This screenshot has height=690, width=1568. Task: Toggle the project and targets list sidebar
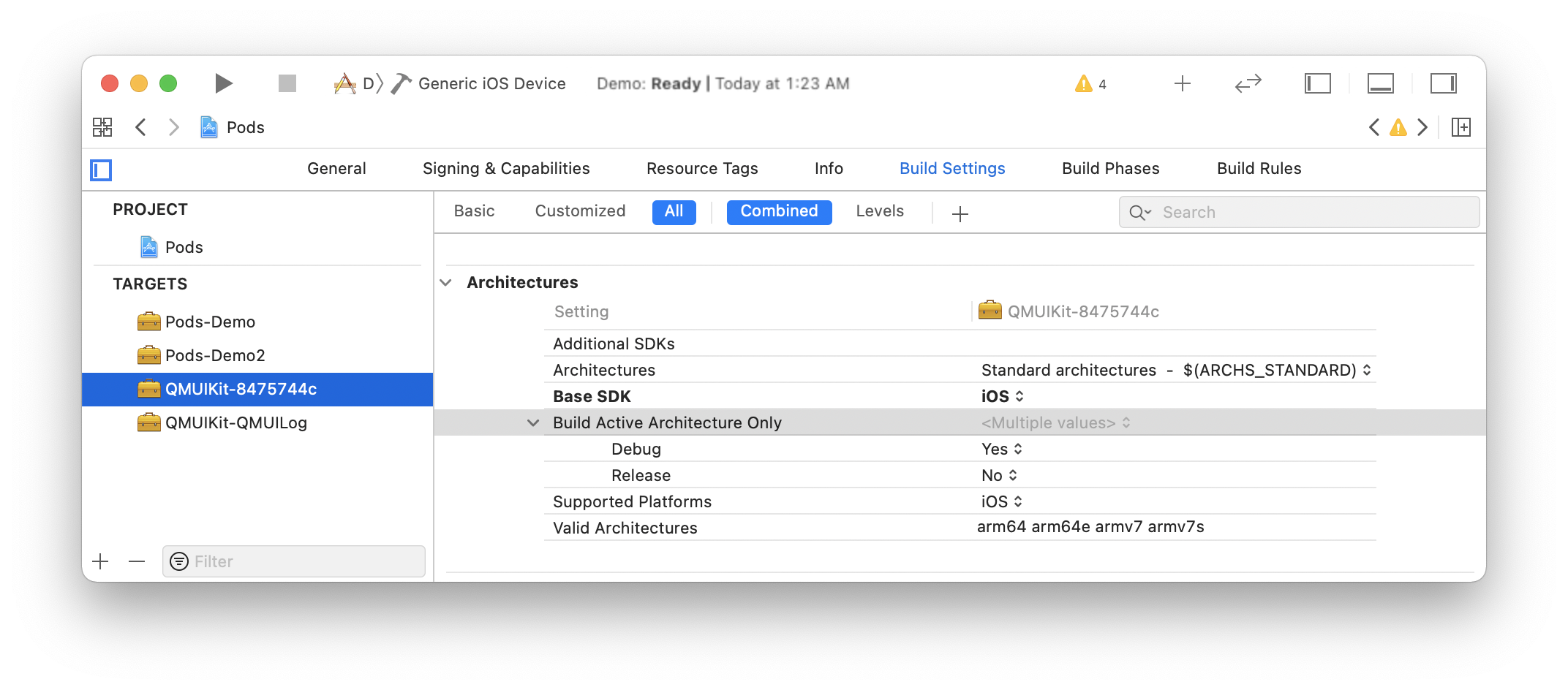pyautogui.click(x=101, y=170)
